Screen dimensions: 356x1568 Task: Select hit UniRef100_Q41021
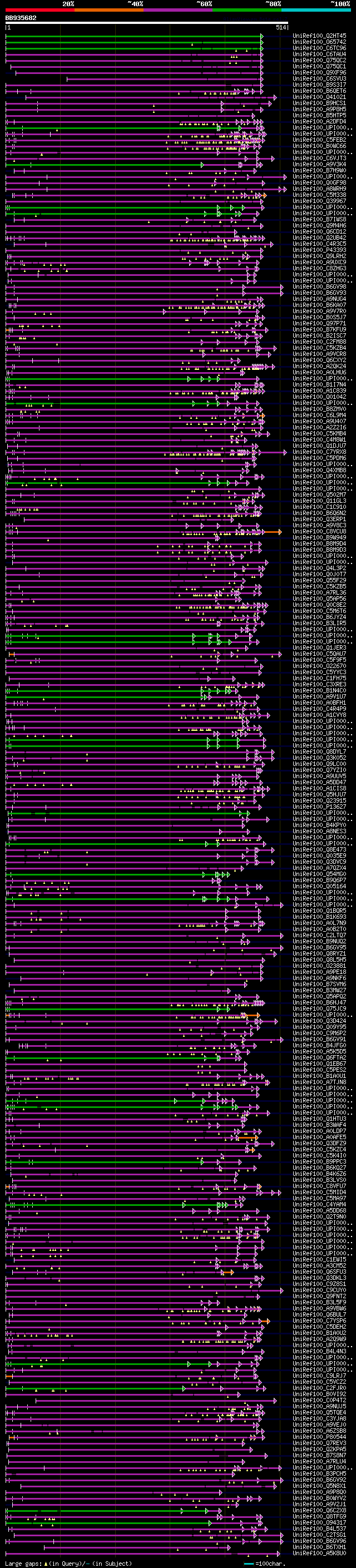point(319,97)
